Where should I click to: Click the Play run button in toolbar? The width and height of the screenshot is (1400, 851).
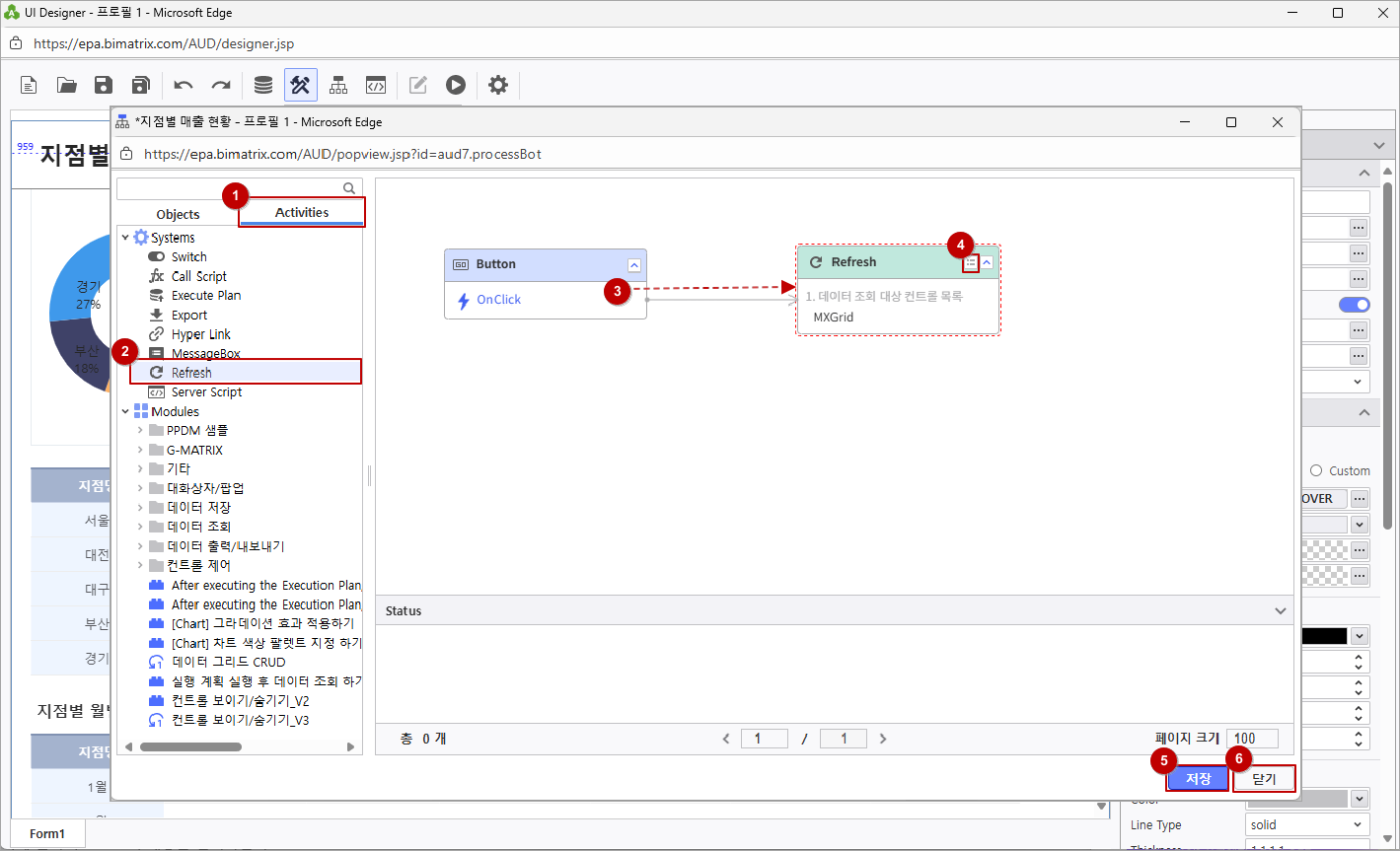[455, 85]
